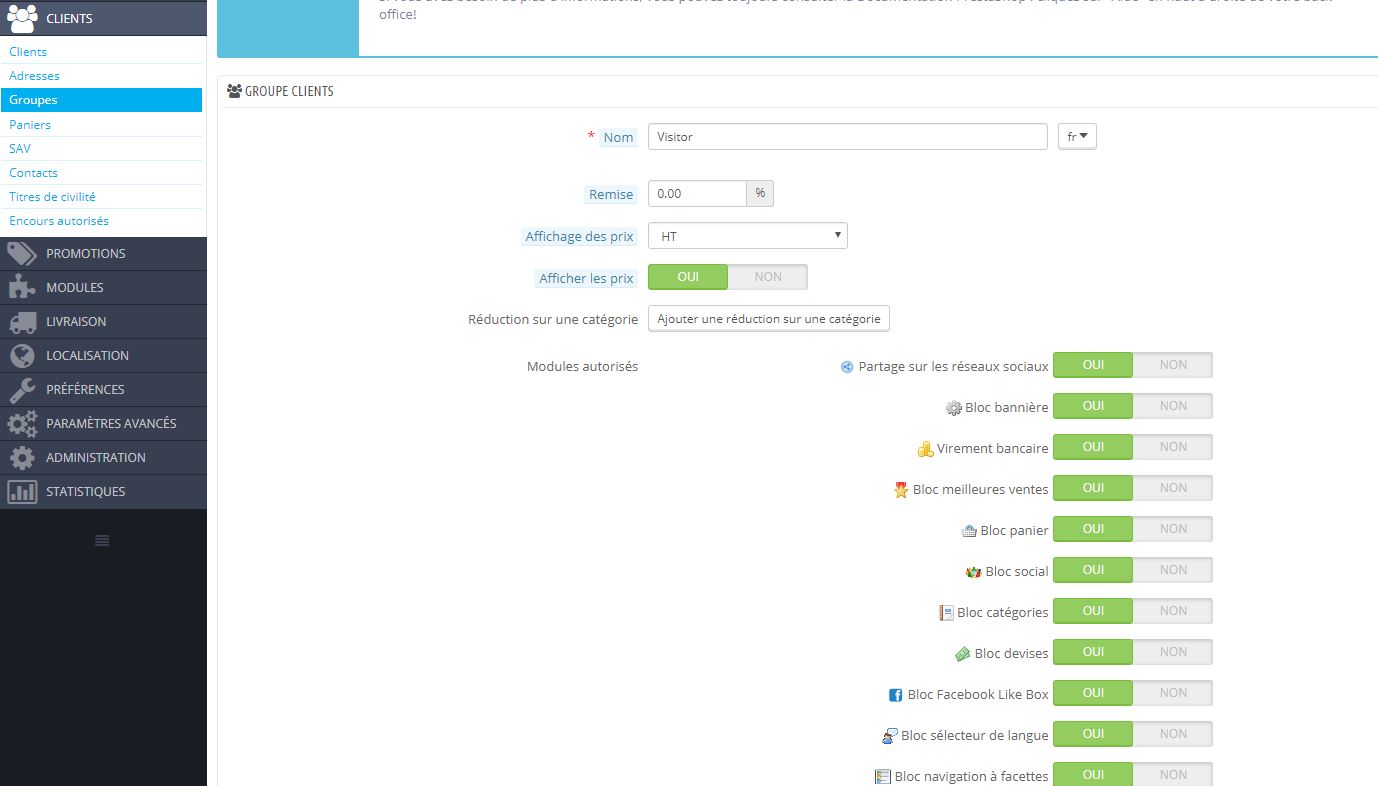Viewport: 1378px width, 786px height.
Task: Open the fr language selector dropdown
Action: pyautogui.click(x=1077, y=136)
